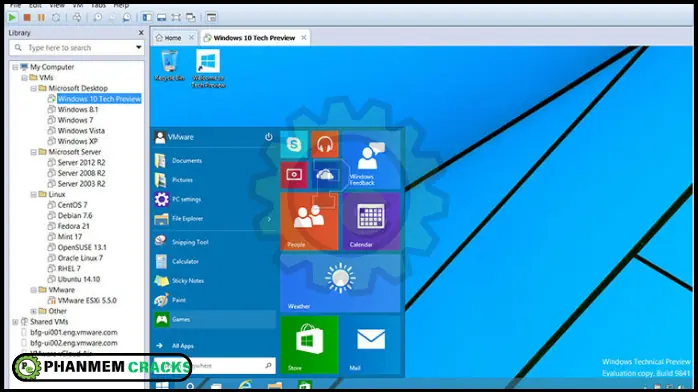
Task: Switch to Unity mode toolbar icon
Action: click(191, 17)
